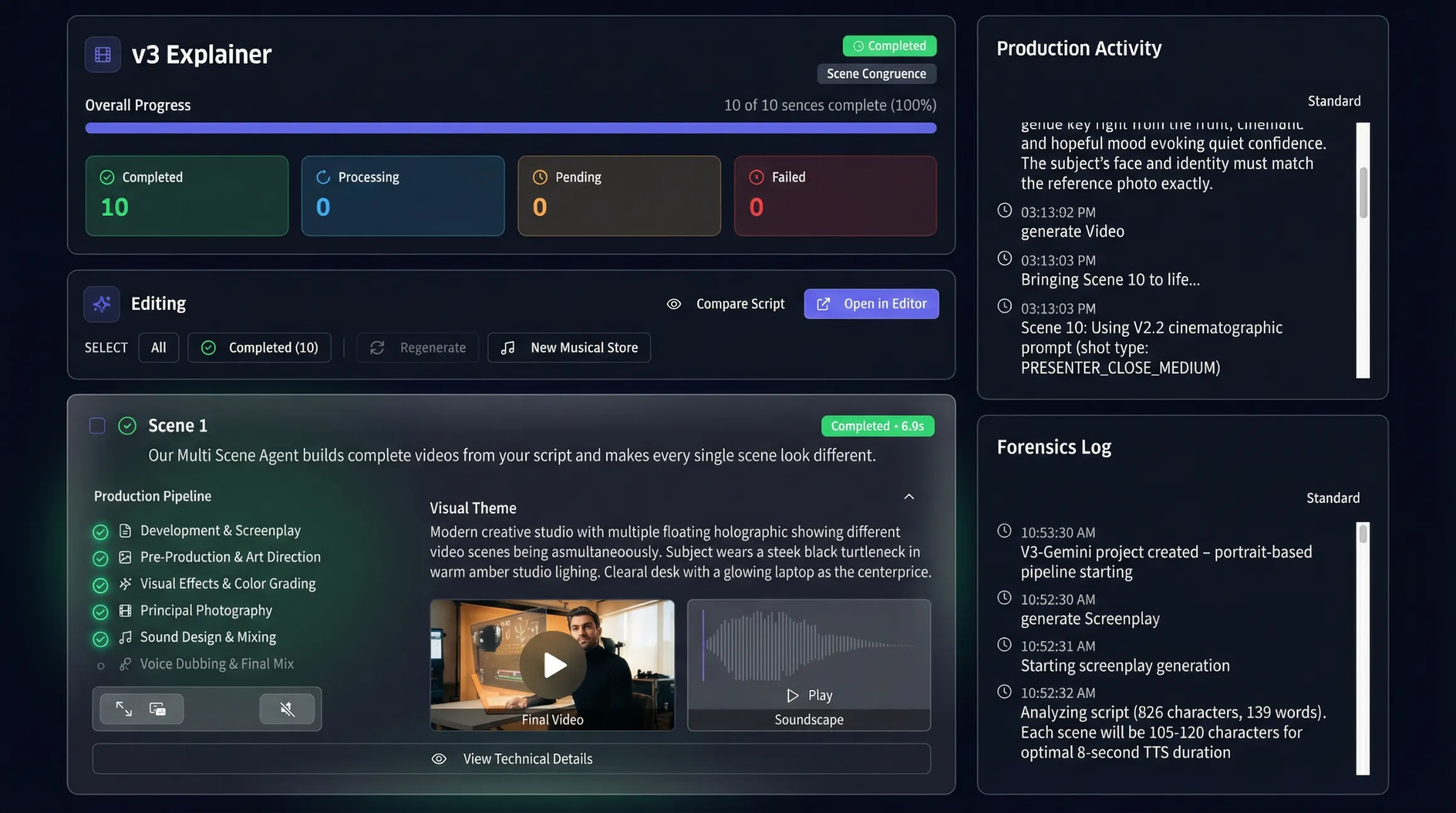
Task: Click the Soundscape waveform
Action: coord(809,645)
